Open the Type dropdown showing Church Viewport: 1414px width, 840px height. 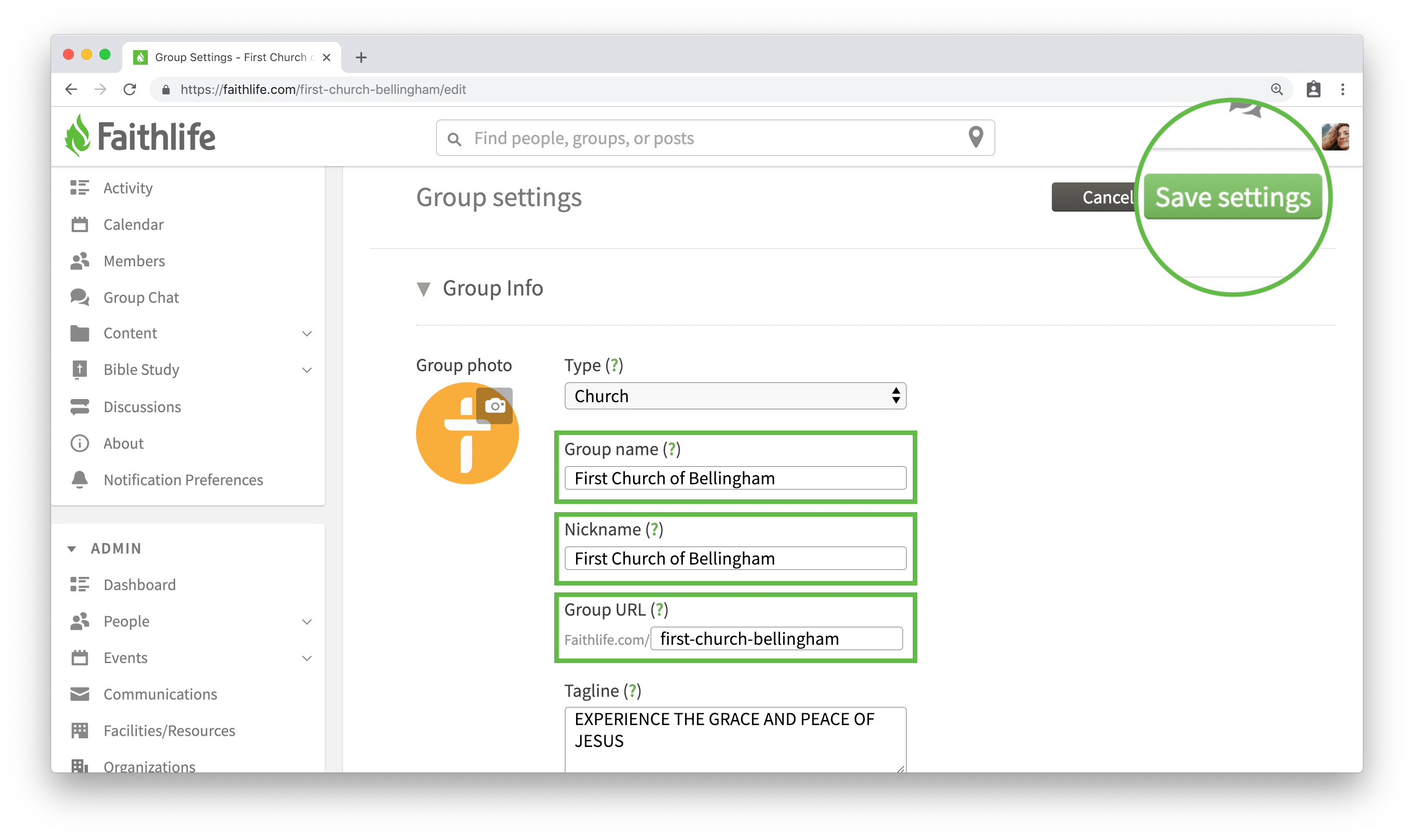[735, 396]
